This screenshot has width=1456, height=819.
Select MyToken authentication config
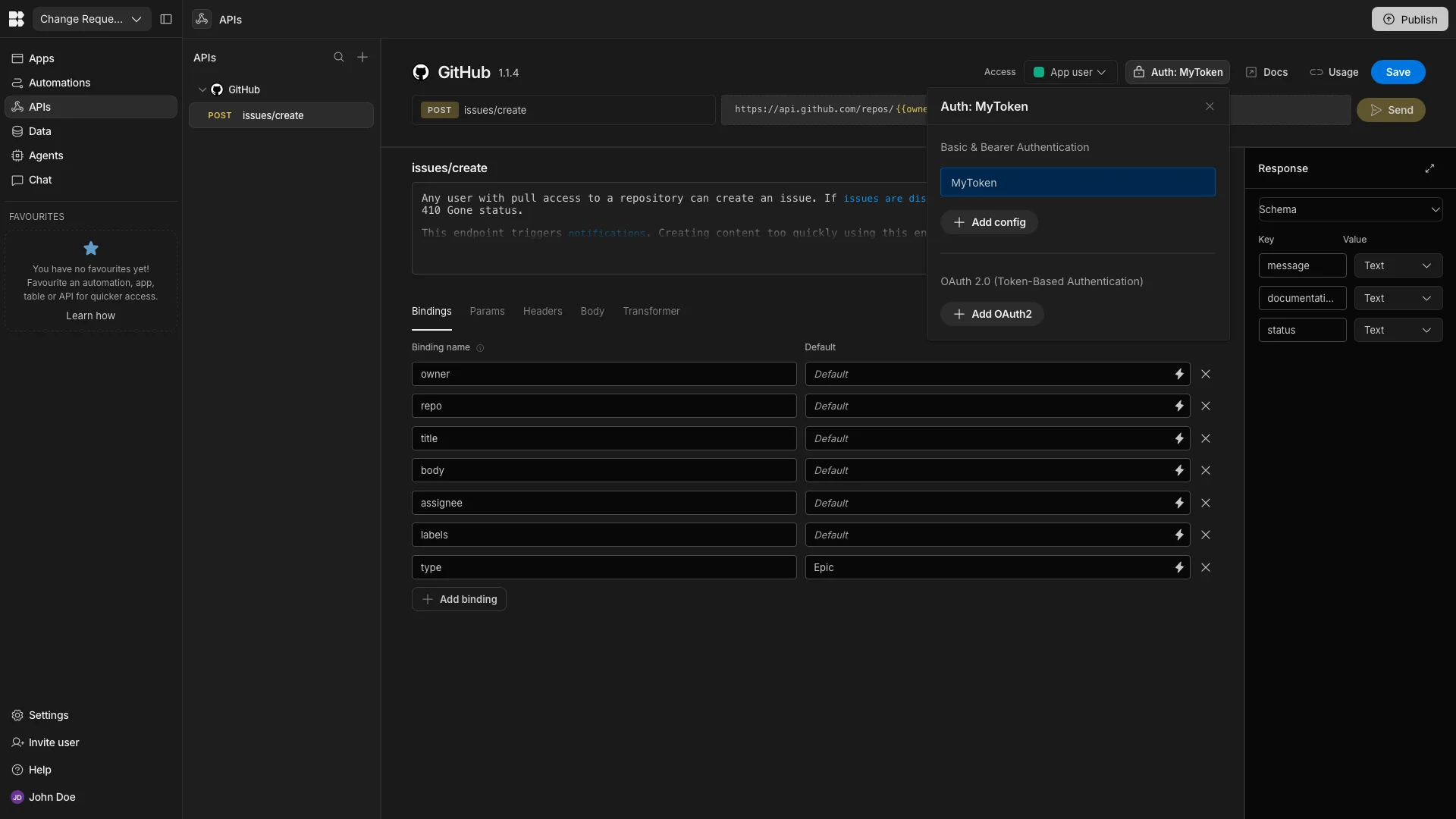(x=1077, y=183)
